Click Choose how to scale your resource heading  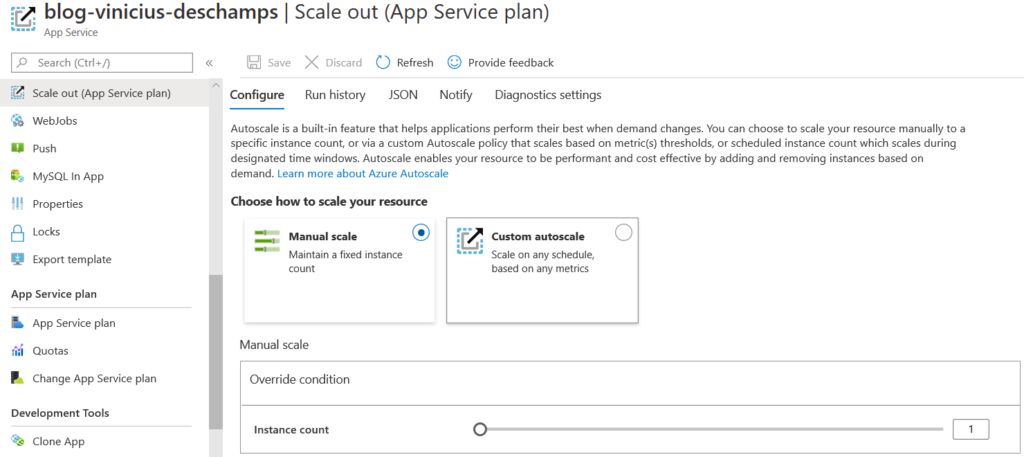(329, 201)
